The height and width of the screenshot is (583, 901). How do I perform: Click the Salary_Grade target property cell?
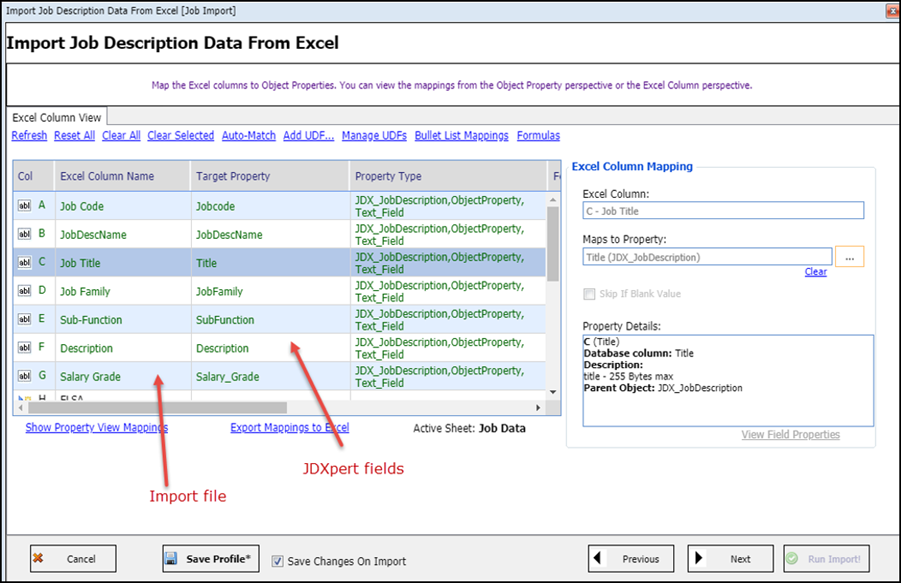point(270,376)
